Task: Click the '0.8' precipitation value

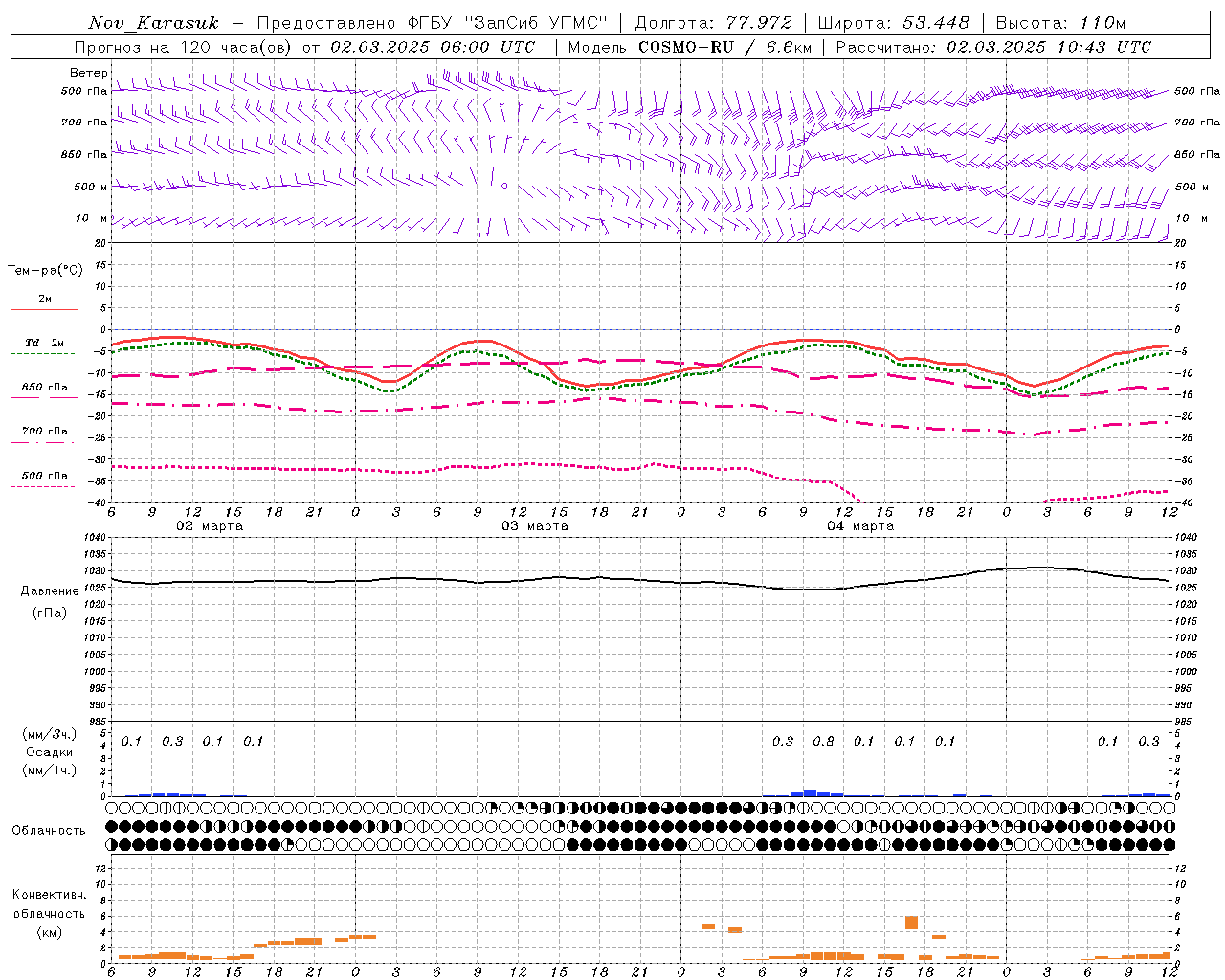Action: coord(823,741)
